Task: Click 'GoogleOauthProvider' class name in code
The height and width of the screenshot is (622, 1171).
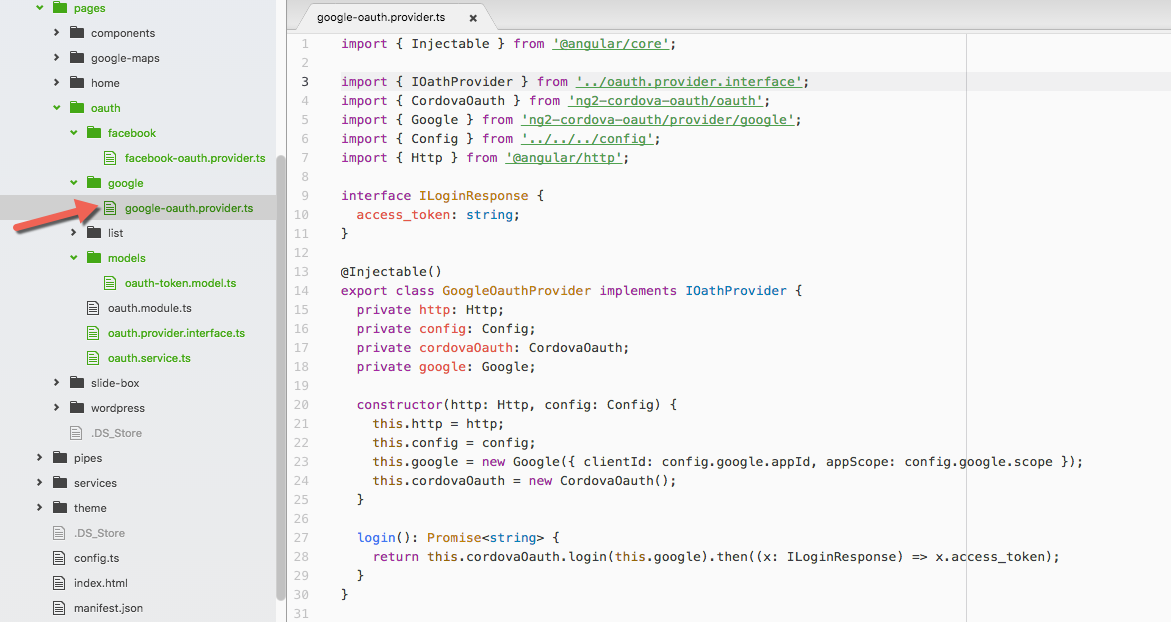Action: (x=517, y=290)
